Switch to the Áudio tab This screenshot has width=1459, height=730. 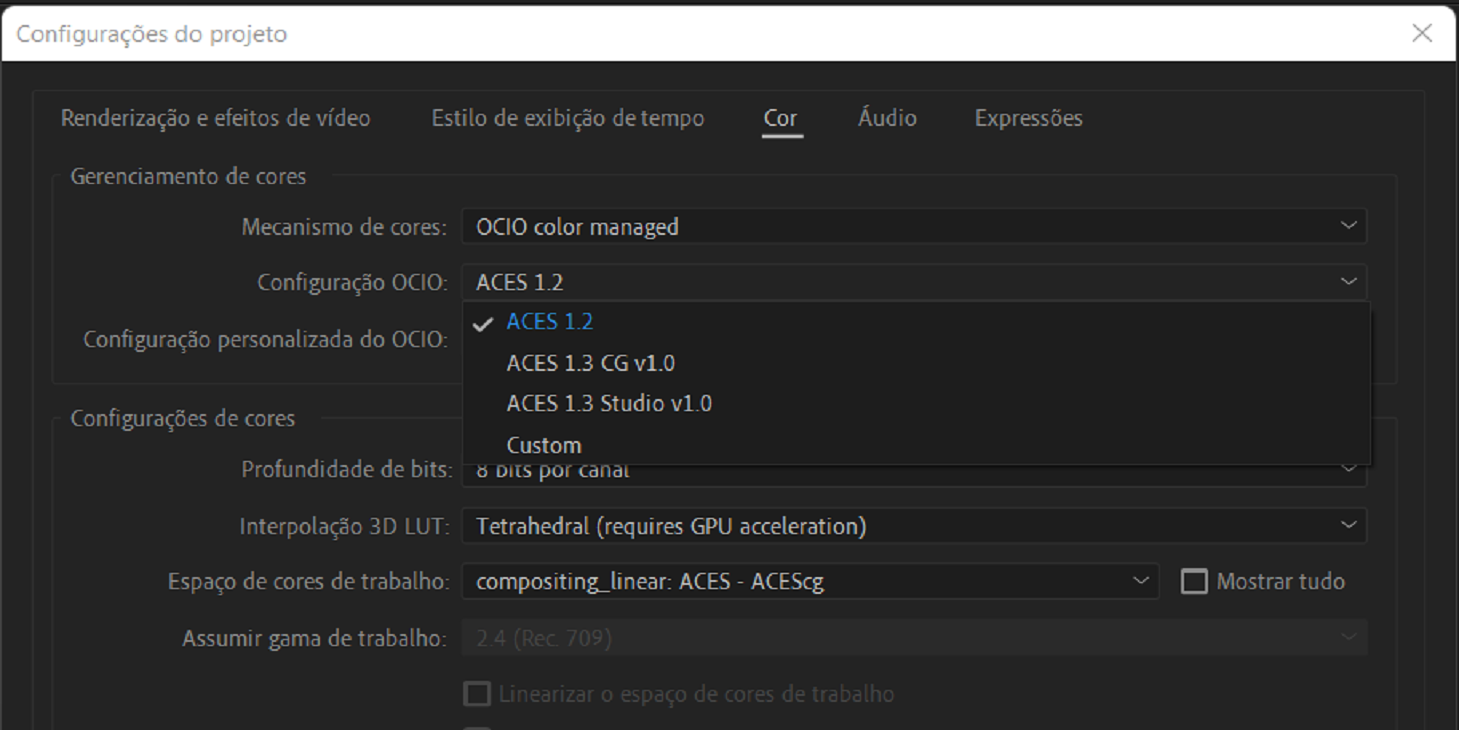point(886,117)
